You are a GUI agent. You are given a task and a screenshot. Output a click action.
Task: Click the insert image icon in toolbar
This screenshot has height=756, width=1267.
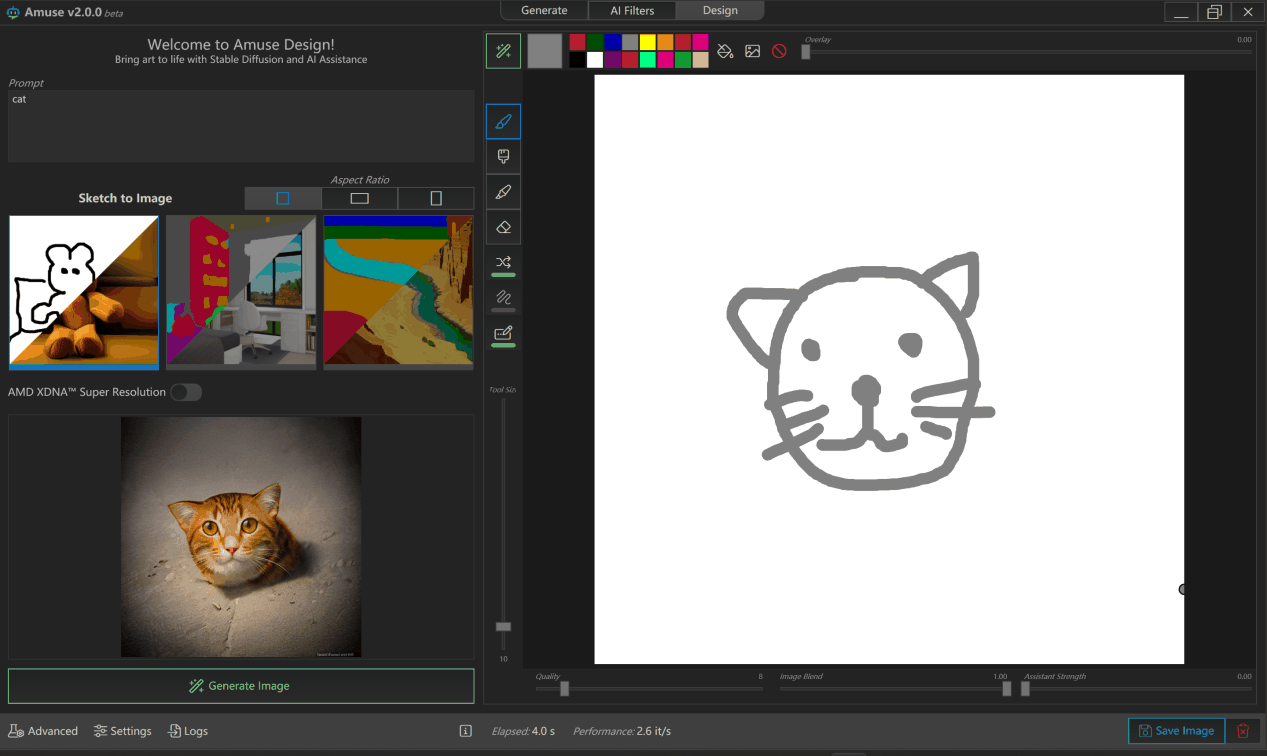pos(753,51)
